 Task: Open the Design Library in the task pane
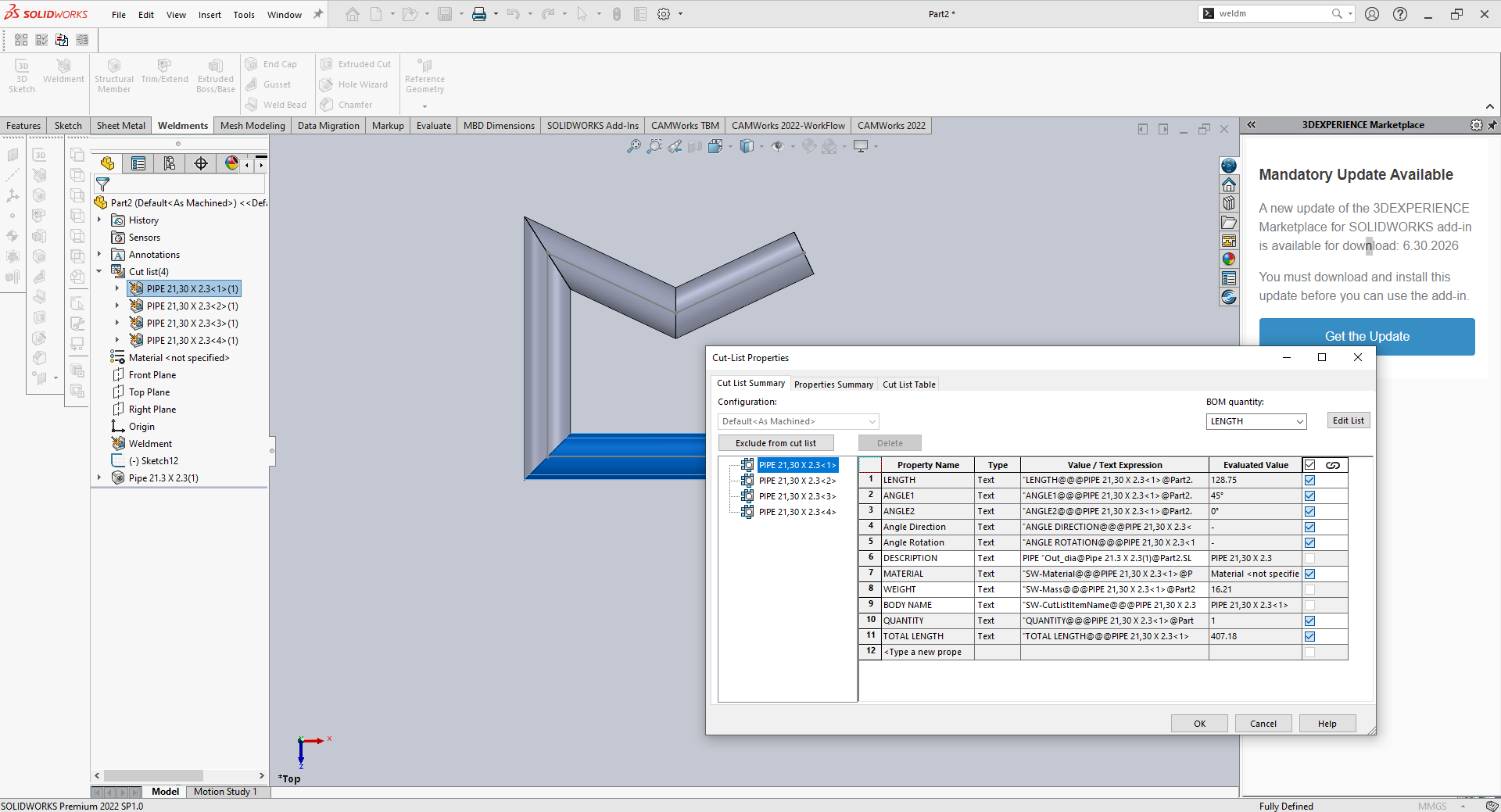coord(1229,203)
